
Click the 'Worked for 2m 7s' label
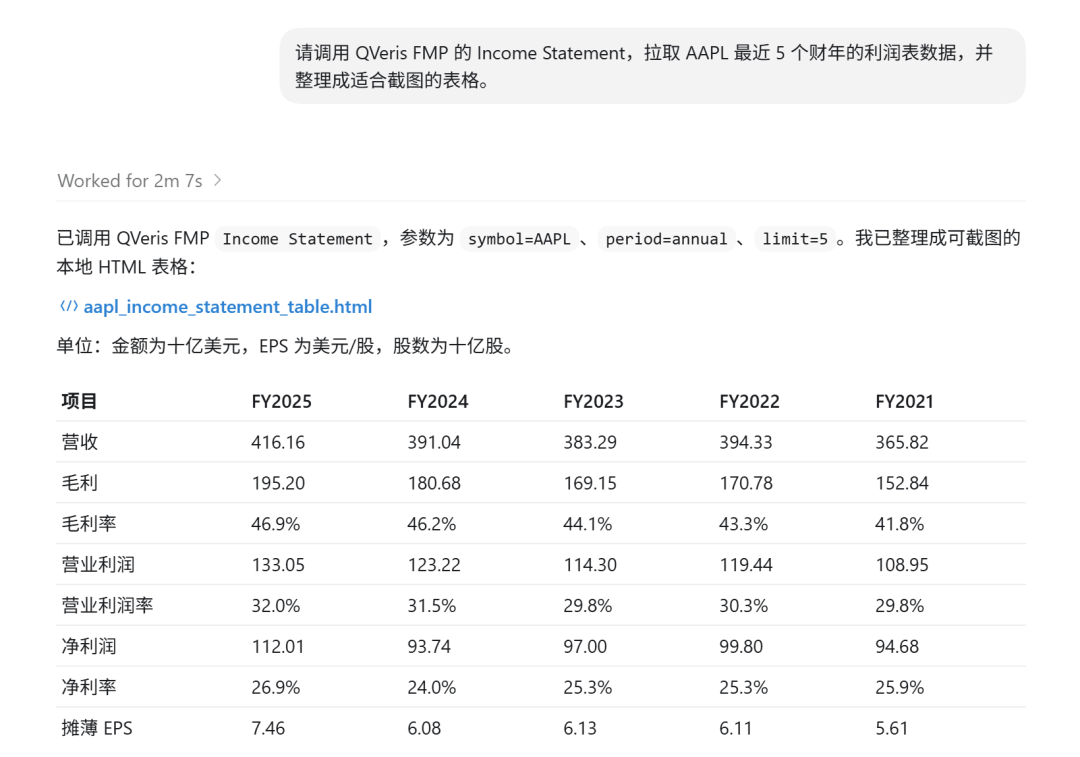[129, 180]
